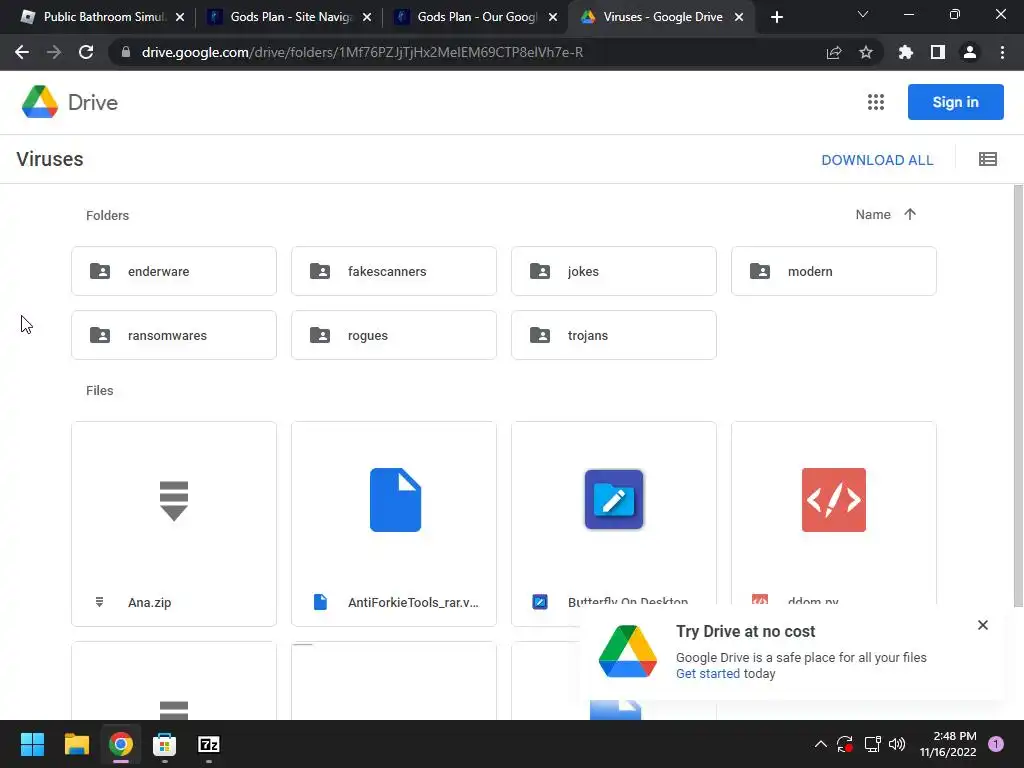The width and height of the screenshot is (1024, 768).
Task: Click the AntiForkieTools_rar.v... file name
Action: [x=413, y=602]
